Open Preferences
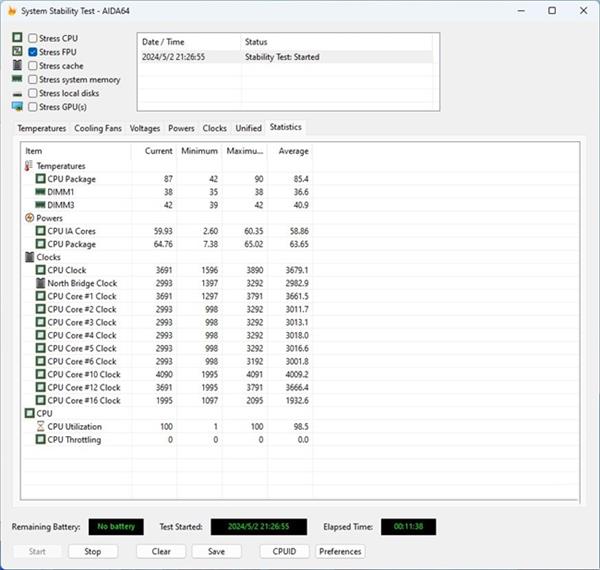The height and width of the screenshot is (570, 600). (340, 551)
